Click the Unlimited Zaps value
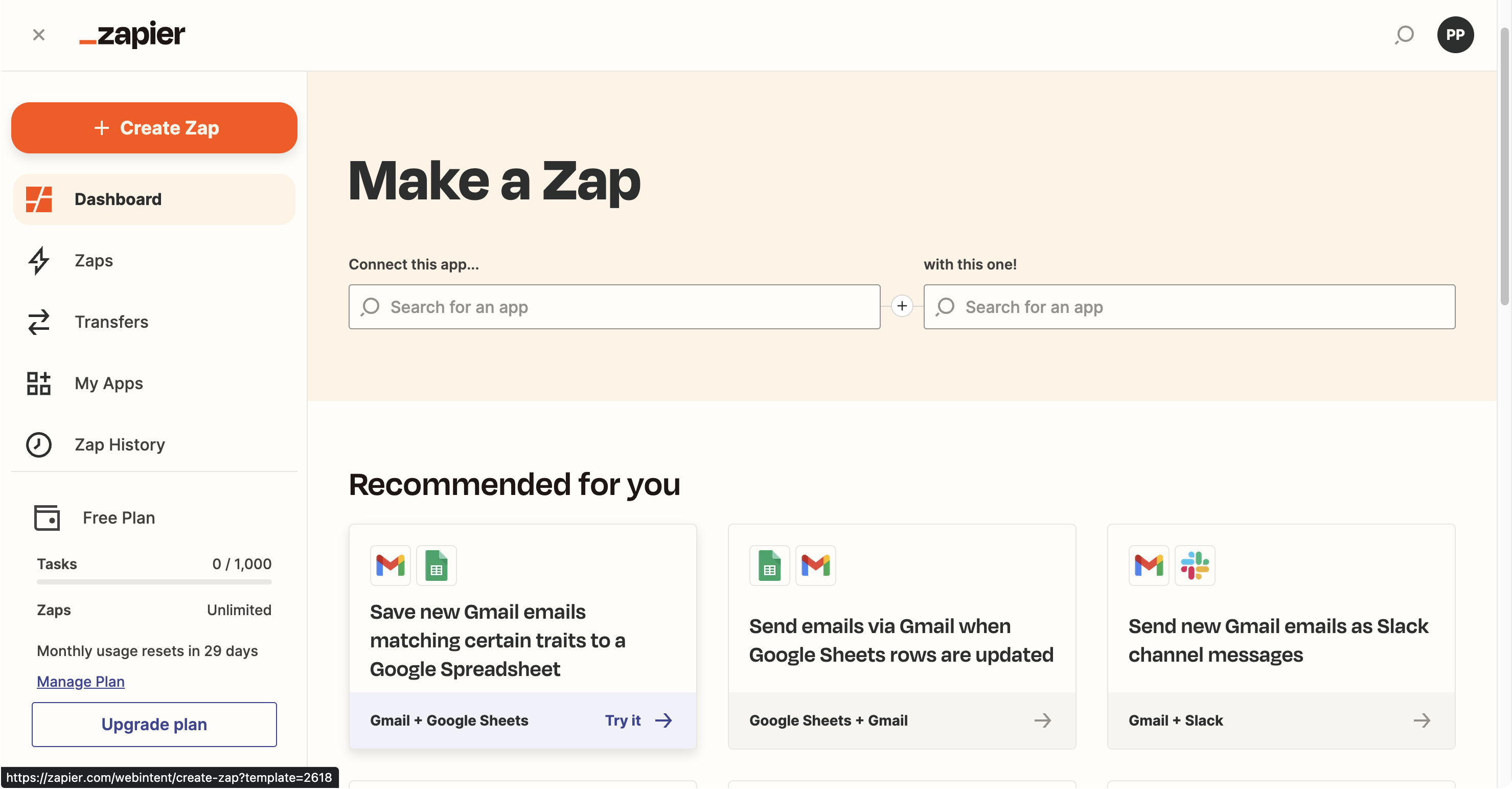This screenshot has width=1512, height=789. 239,611
